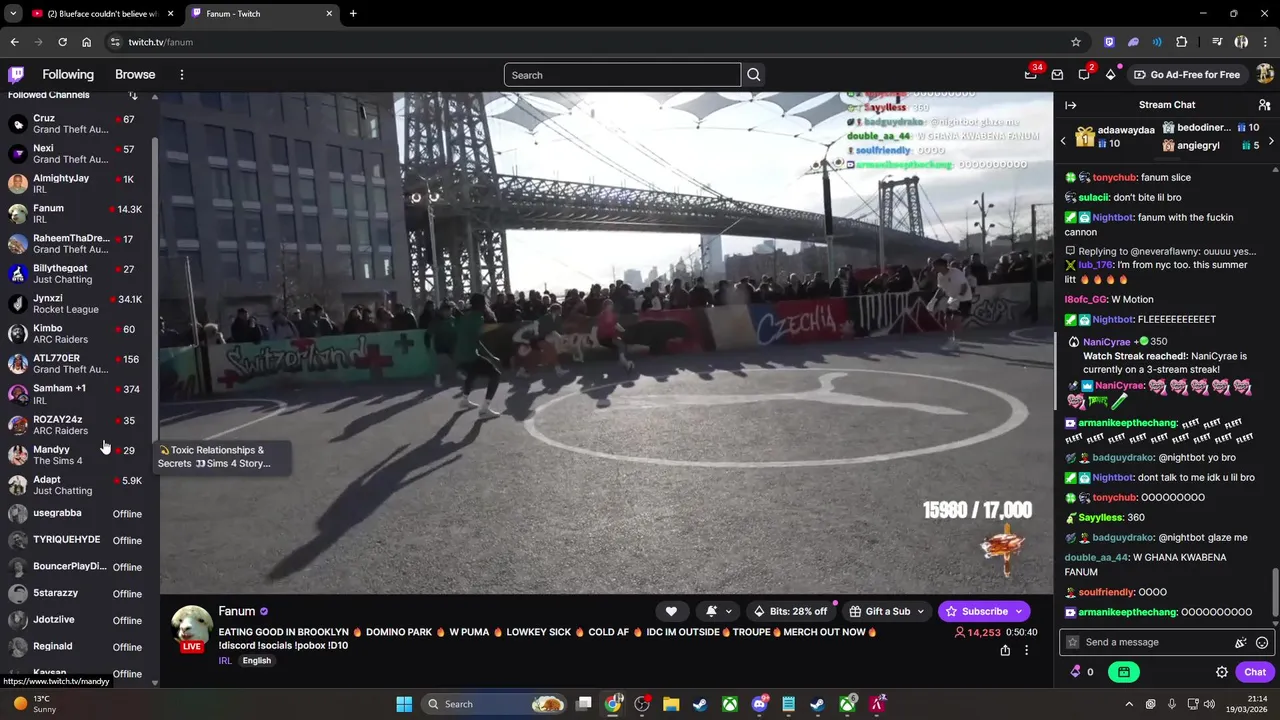Open Mandyy The Sims 4 channel
This screenshot has height=720, width=1280.
pyautogui.click(x=78, y=454)
